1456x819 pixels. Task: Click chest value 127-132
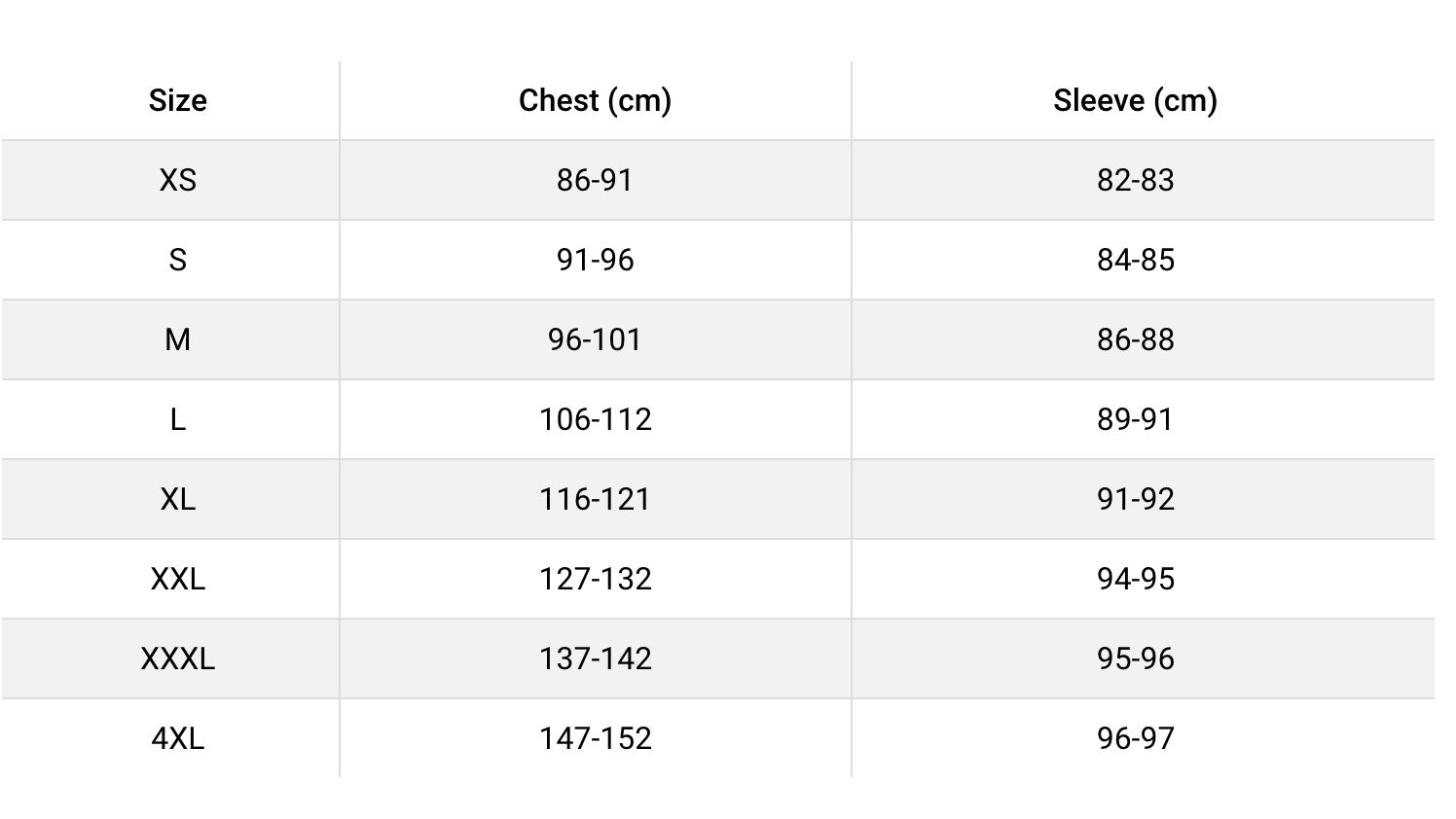[595, 579]
